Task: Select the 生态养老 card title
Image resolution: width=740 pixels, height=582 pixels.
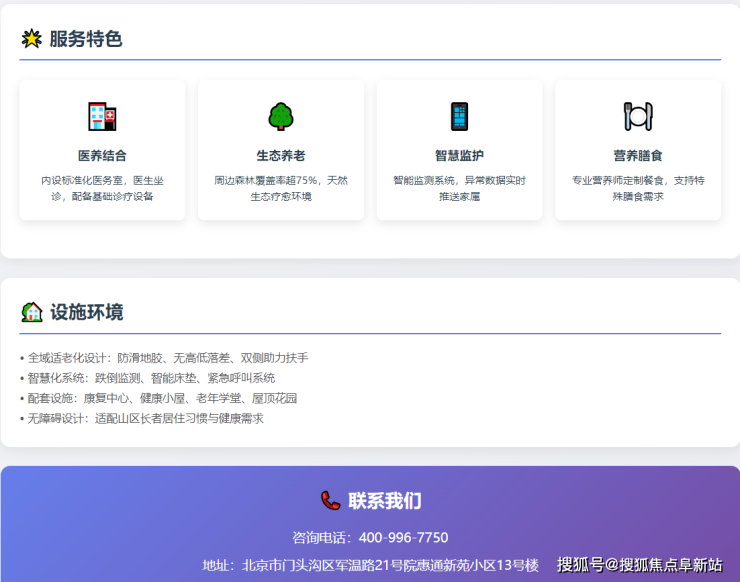Action: pyautogui.click(x=281, y=156)
